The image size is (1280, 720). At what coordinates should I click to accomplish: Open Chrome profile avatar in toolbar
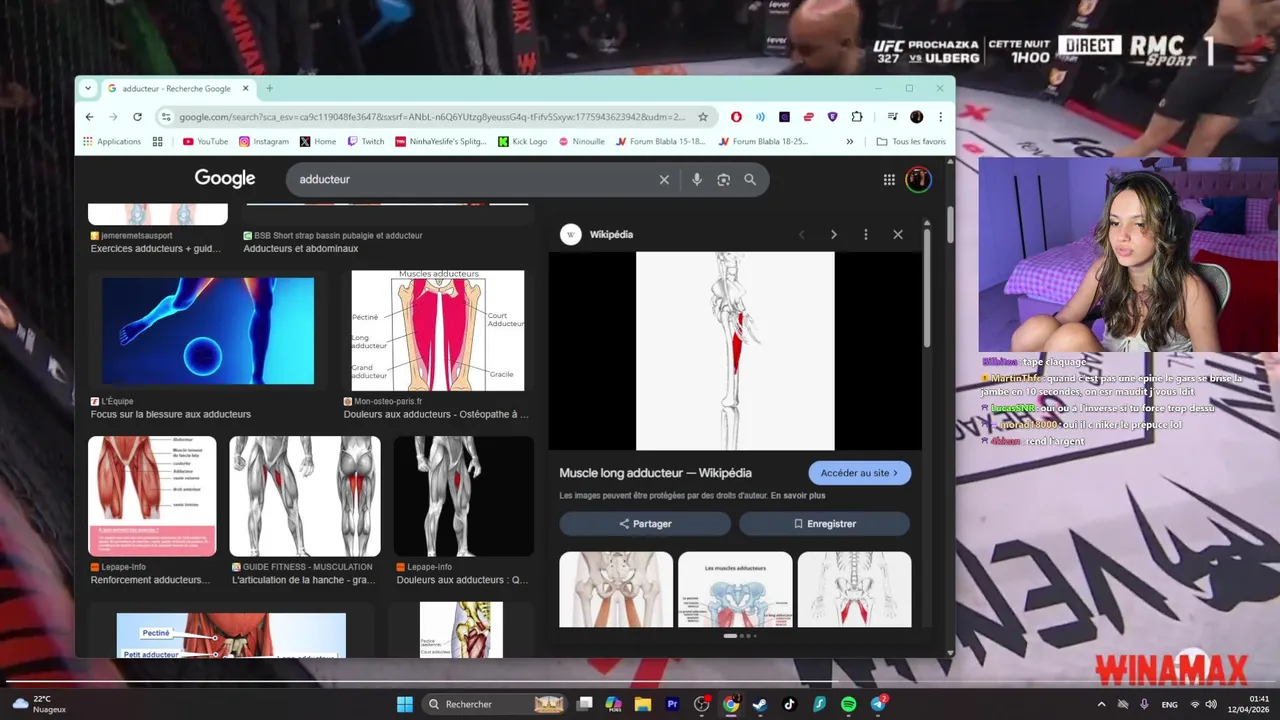(x=917, y=117)
